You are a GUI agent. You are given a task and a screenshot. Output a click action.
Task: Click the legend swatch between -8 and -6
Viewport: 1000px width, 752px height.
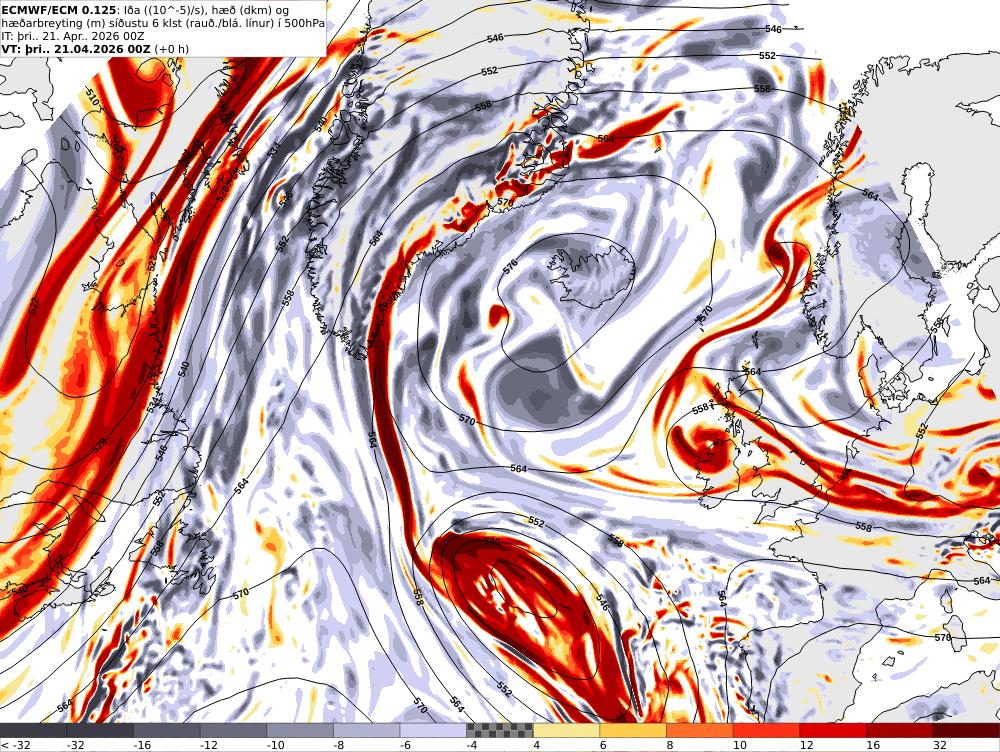[x=367, y=730]
